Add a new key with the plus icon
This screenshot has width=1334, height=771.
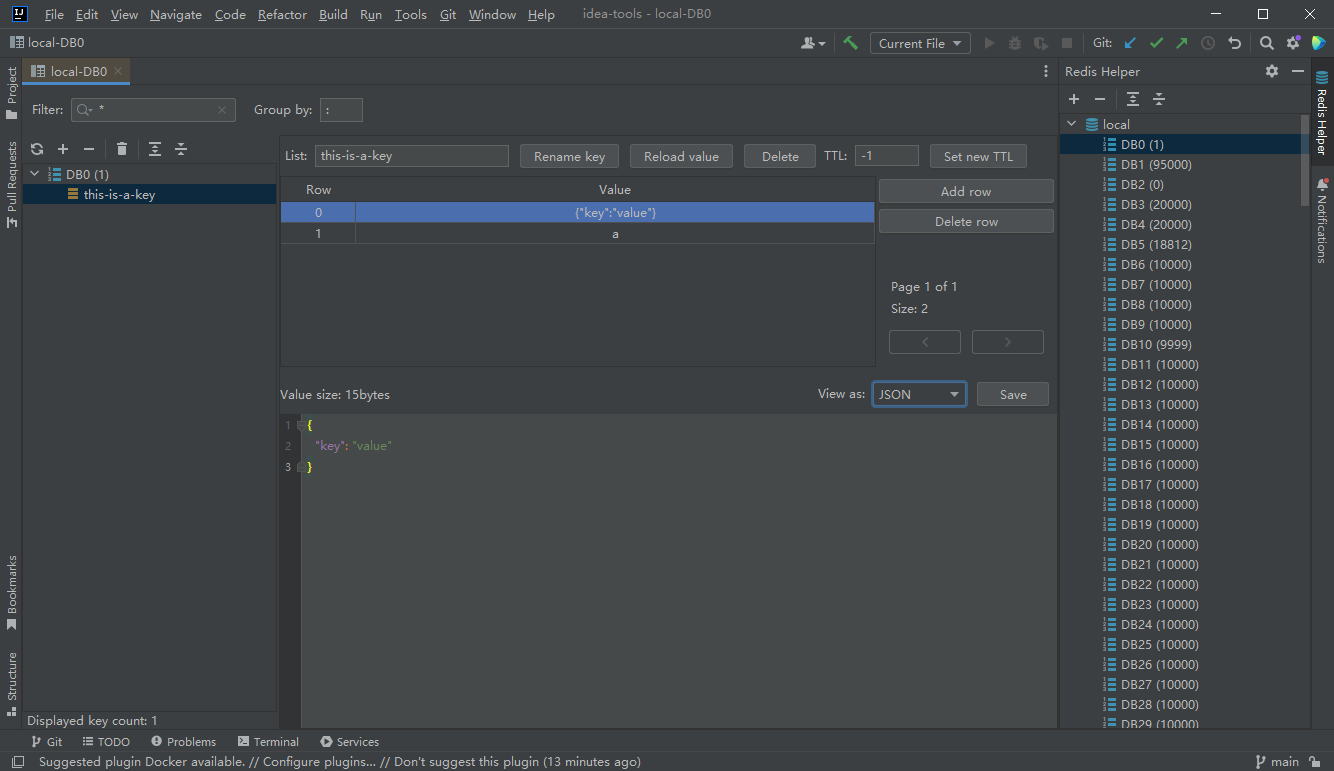(x=63, y=149)
